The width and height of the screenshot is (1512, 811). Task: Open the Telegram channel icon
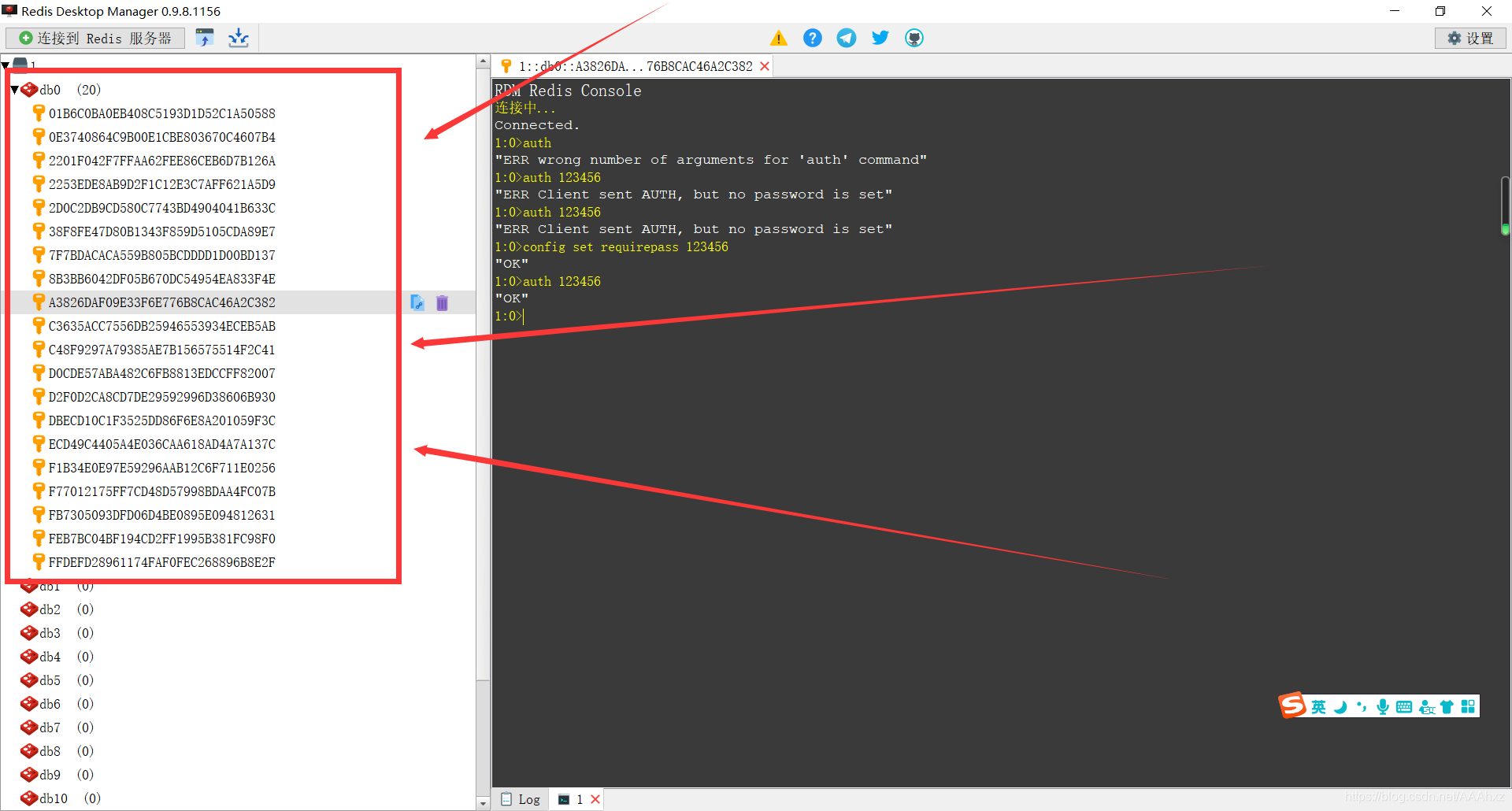[847, 38]
